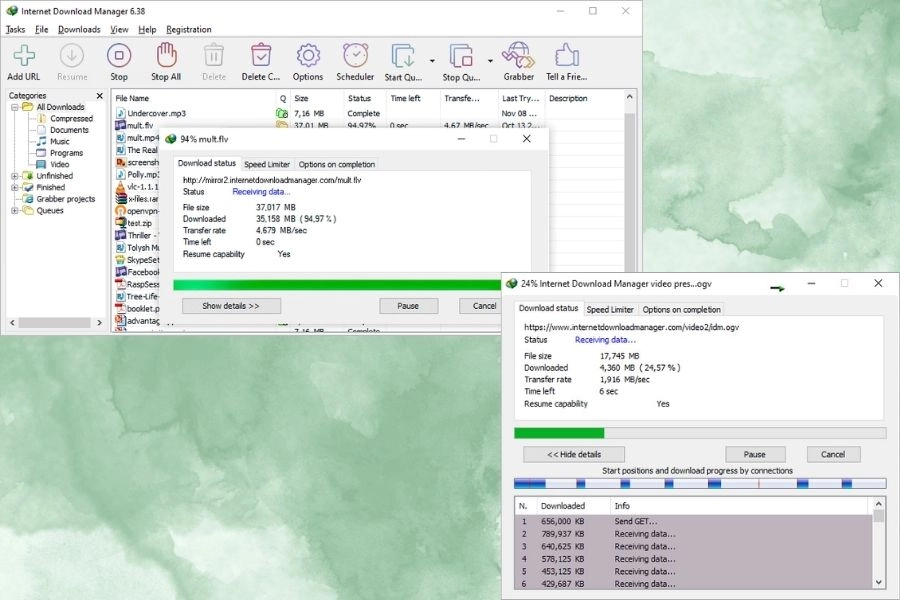This screenshot has width=900, height=600.
Task: Switch to Speed Limiter tab in mult.flv dialog
Action: tap(267, 164)
